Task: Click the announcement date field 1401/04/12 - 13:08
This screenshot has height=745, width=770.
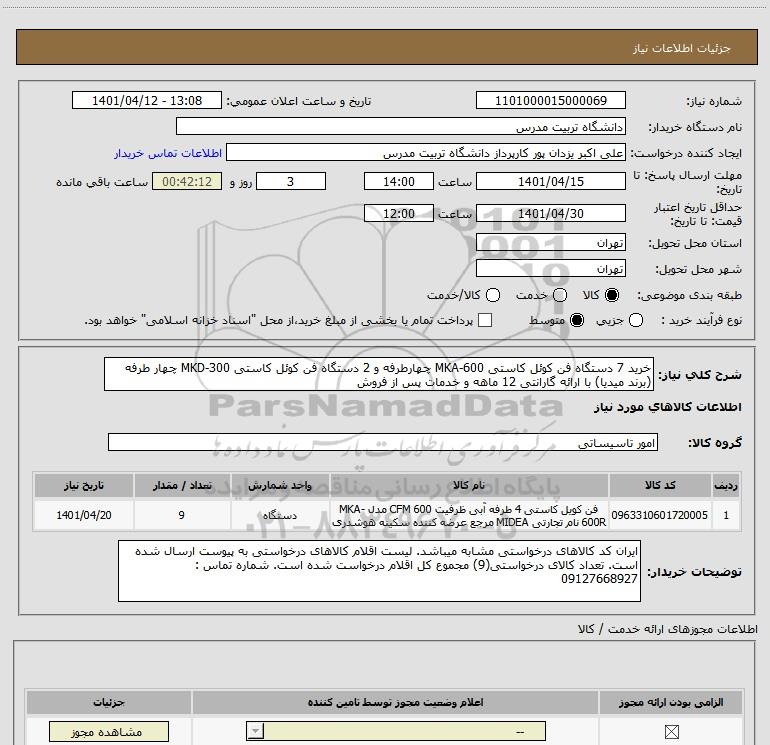Action: pyautogui.click(x=147, y=100)
